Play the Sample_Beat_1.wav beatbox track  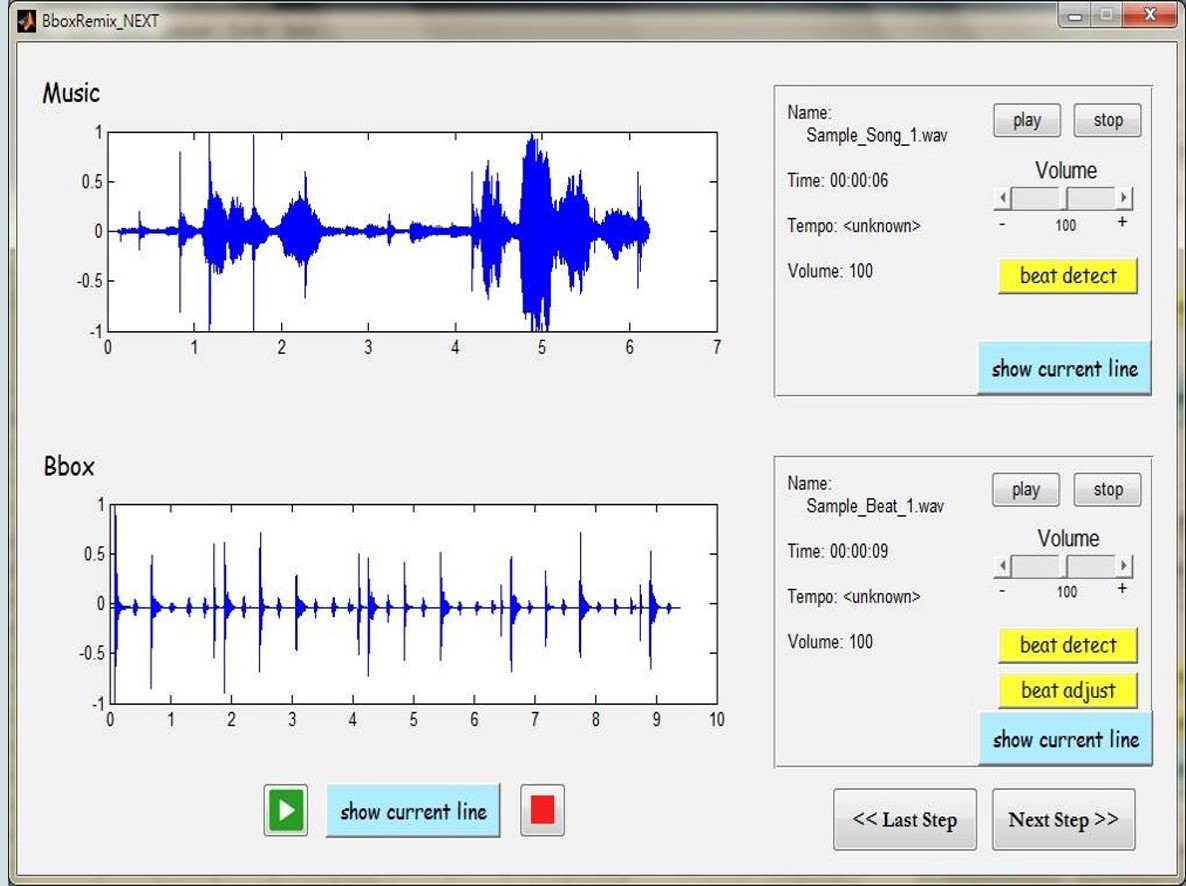point(1025,490)
